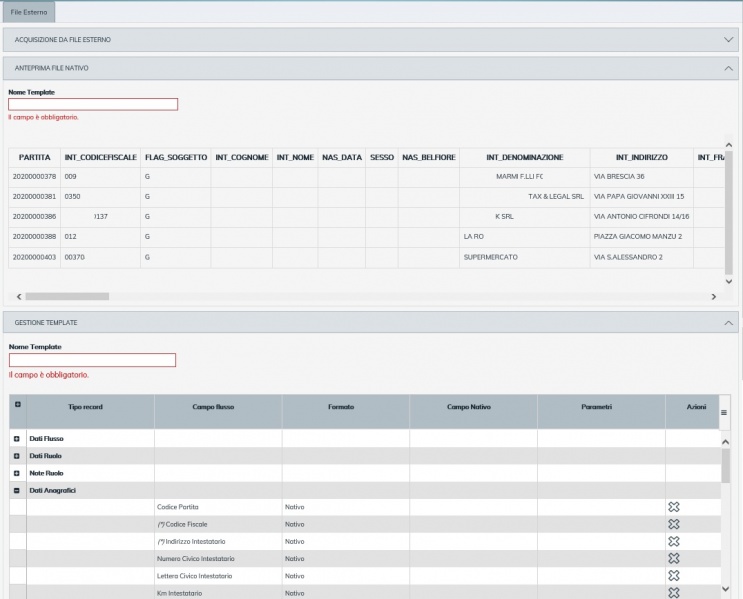Image resolution: width=743 pixels, height=599 pixels.
Task: Remove the Numero Civico Intestatario row mapping
Action: point(673,558)
